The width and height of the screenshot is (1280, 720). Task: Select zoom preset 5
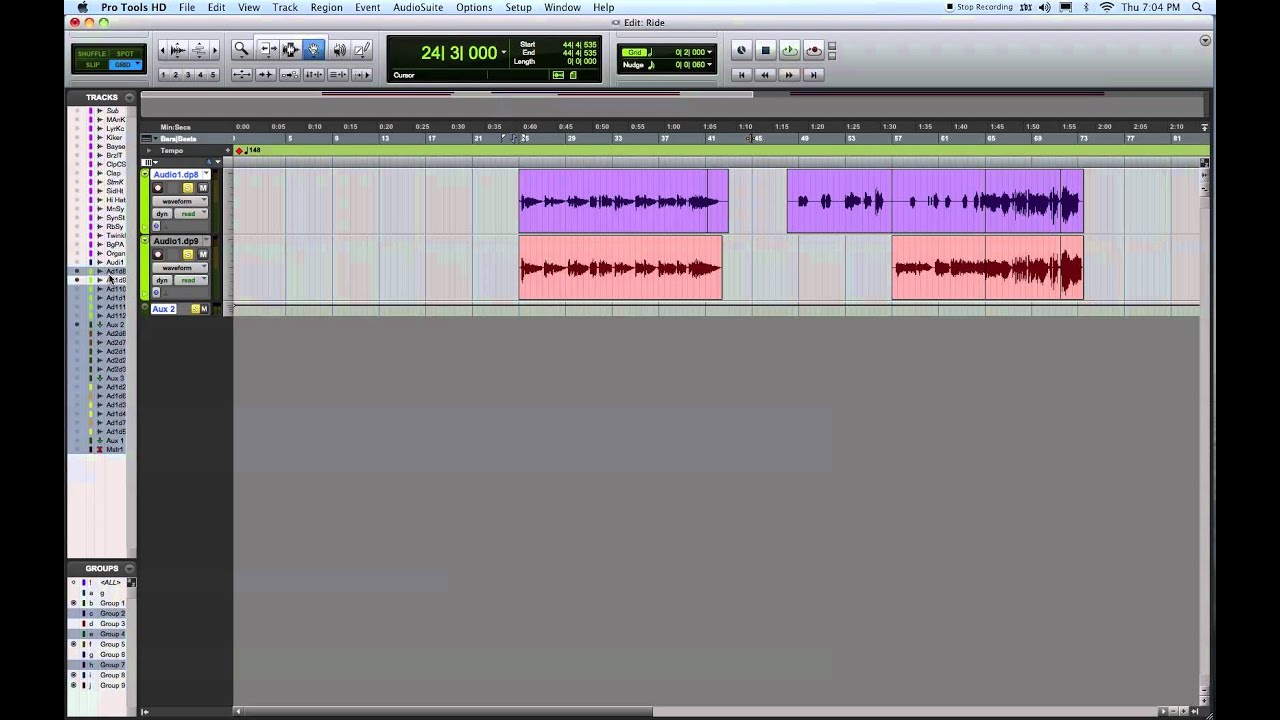click(213, 75)
